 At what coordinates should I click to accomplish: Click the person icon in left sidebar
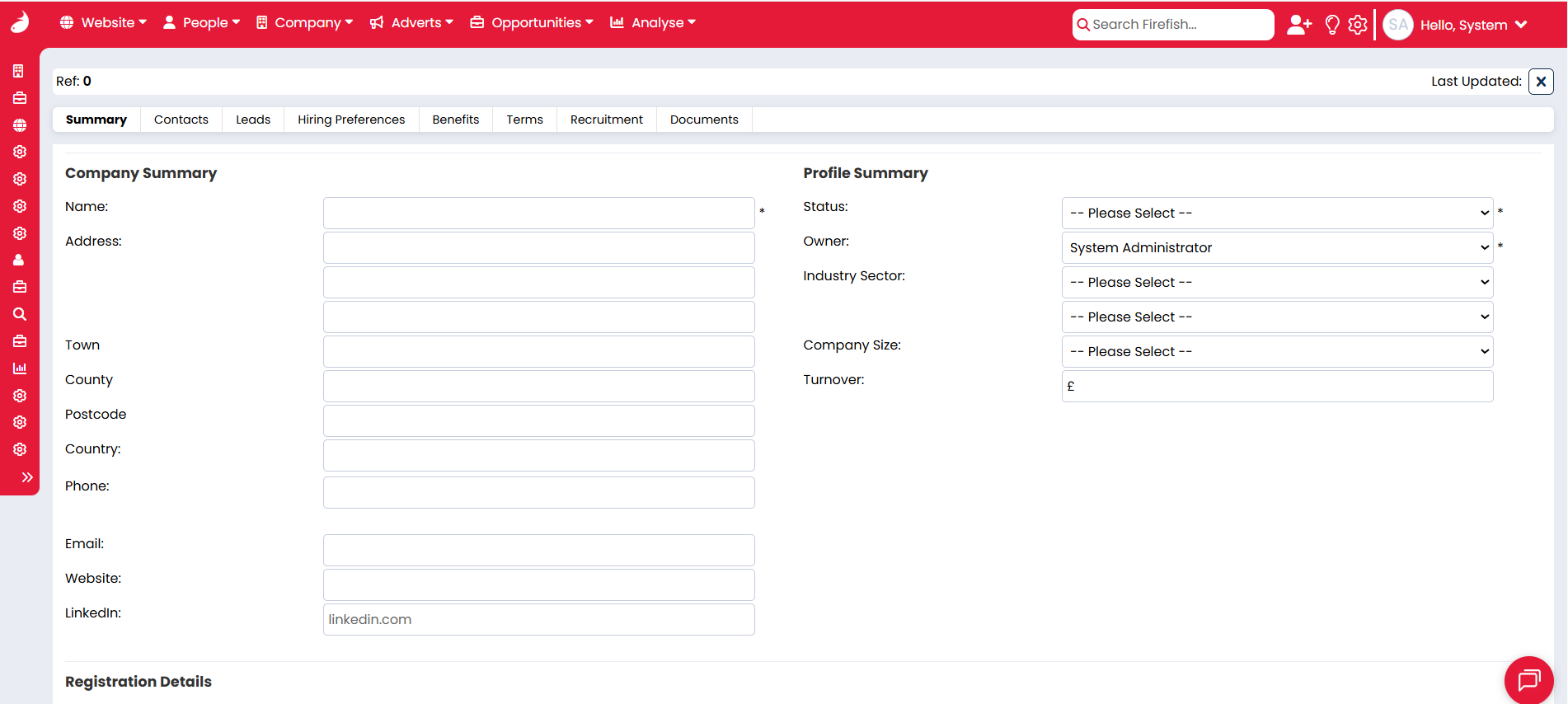pos(20,260)
